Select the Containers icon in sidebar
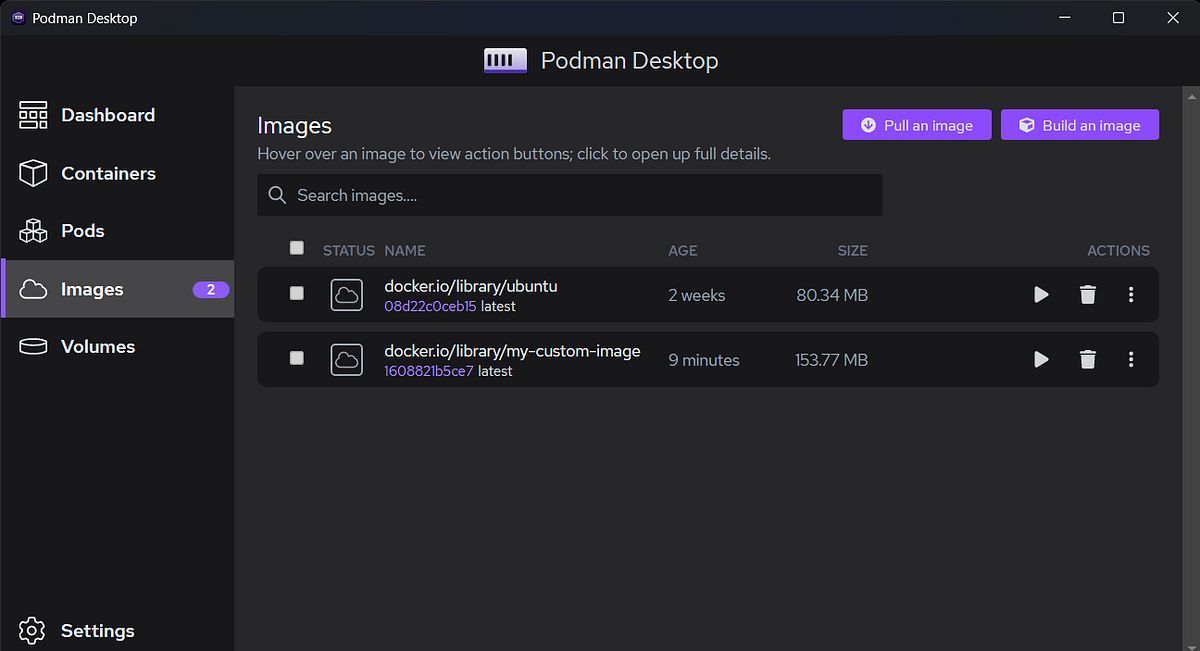The height and width of the screenshot is (651, 1200). [x=33, y=173]
